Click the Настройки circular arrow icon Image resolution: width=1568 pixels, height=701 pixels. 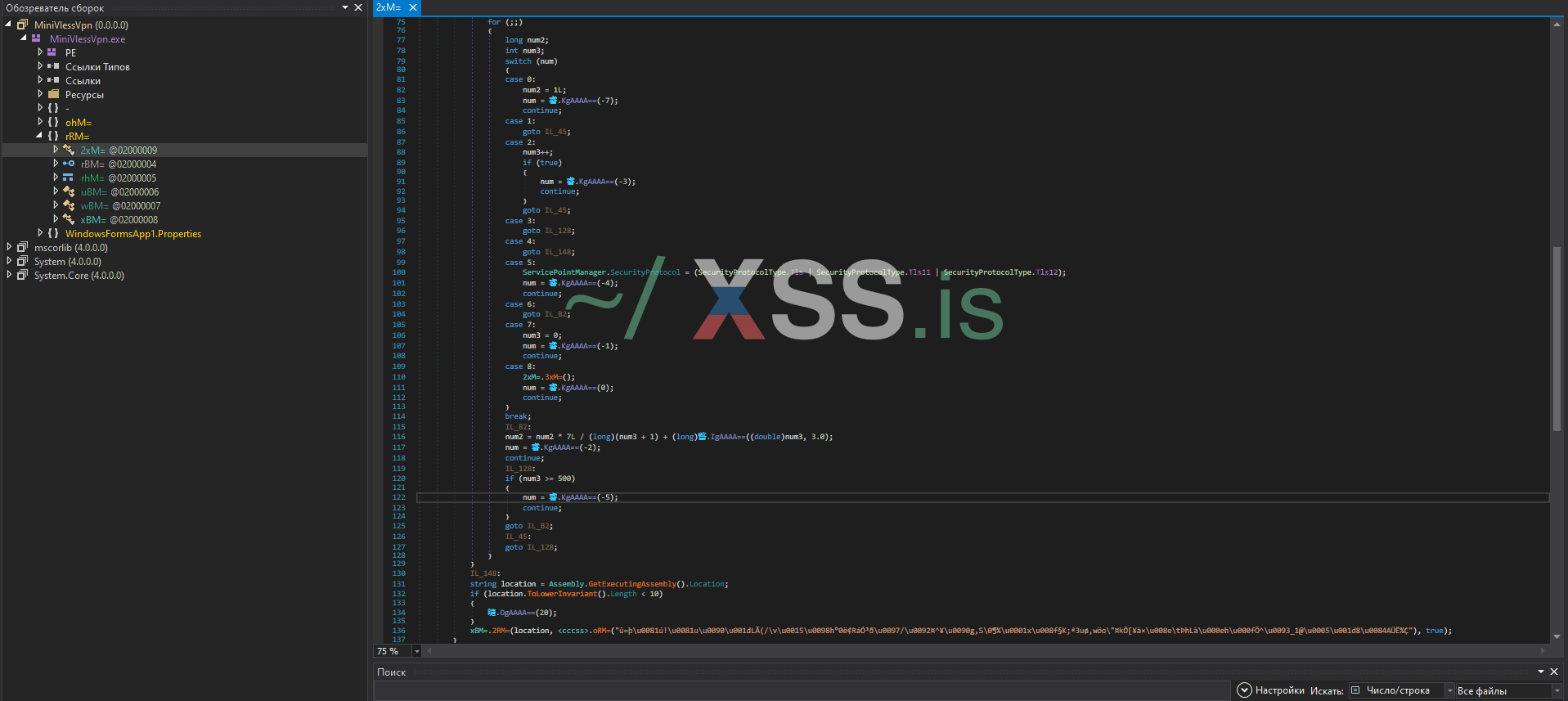[1244, 690]
